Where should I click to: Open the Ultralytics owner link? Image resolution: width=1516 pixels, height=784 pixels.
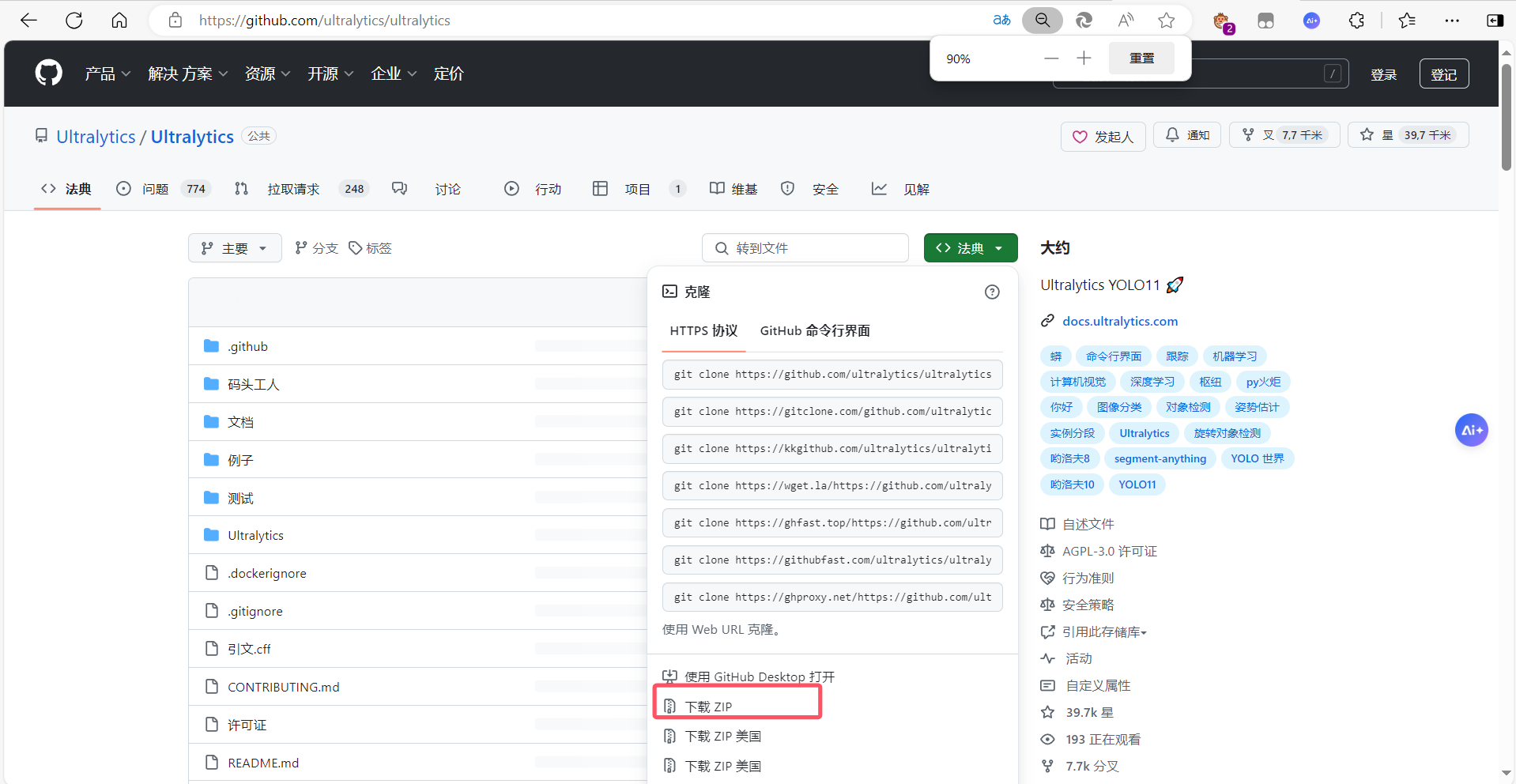[96, 137]
